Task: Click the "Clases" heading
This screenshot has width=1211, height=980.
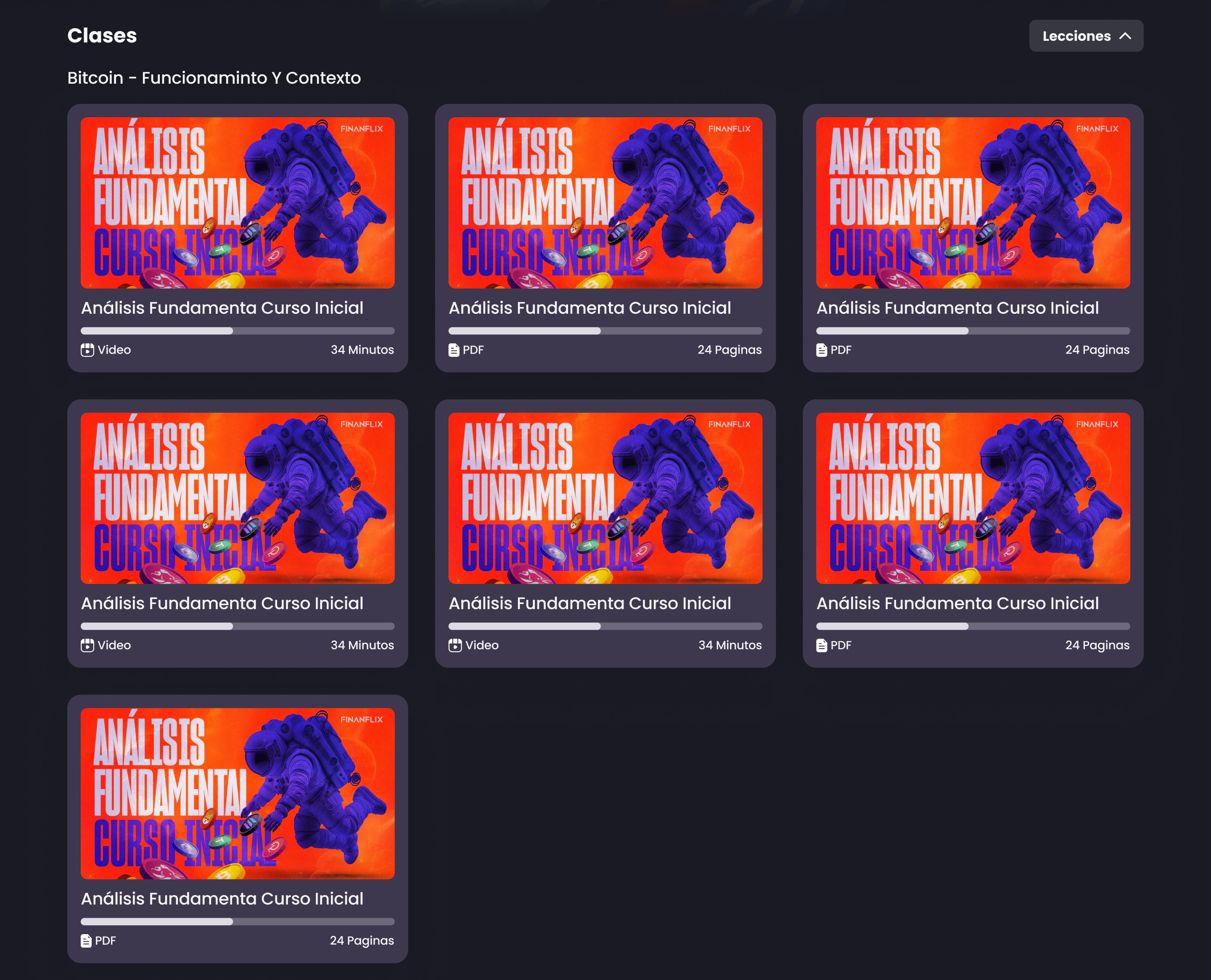Action: (102, 36)
